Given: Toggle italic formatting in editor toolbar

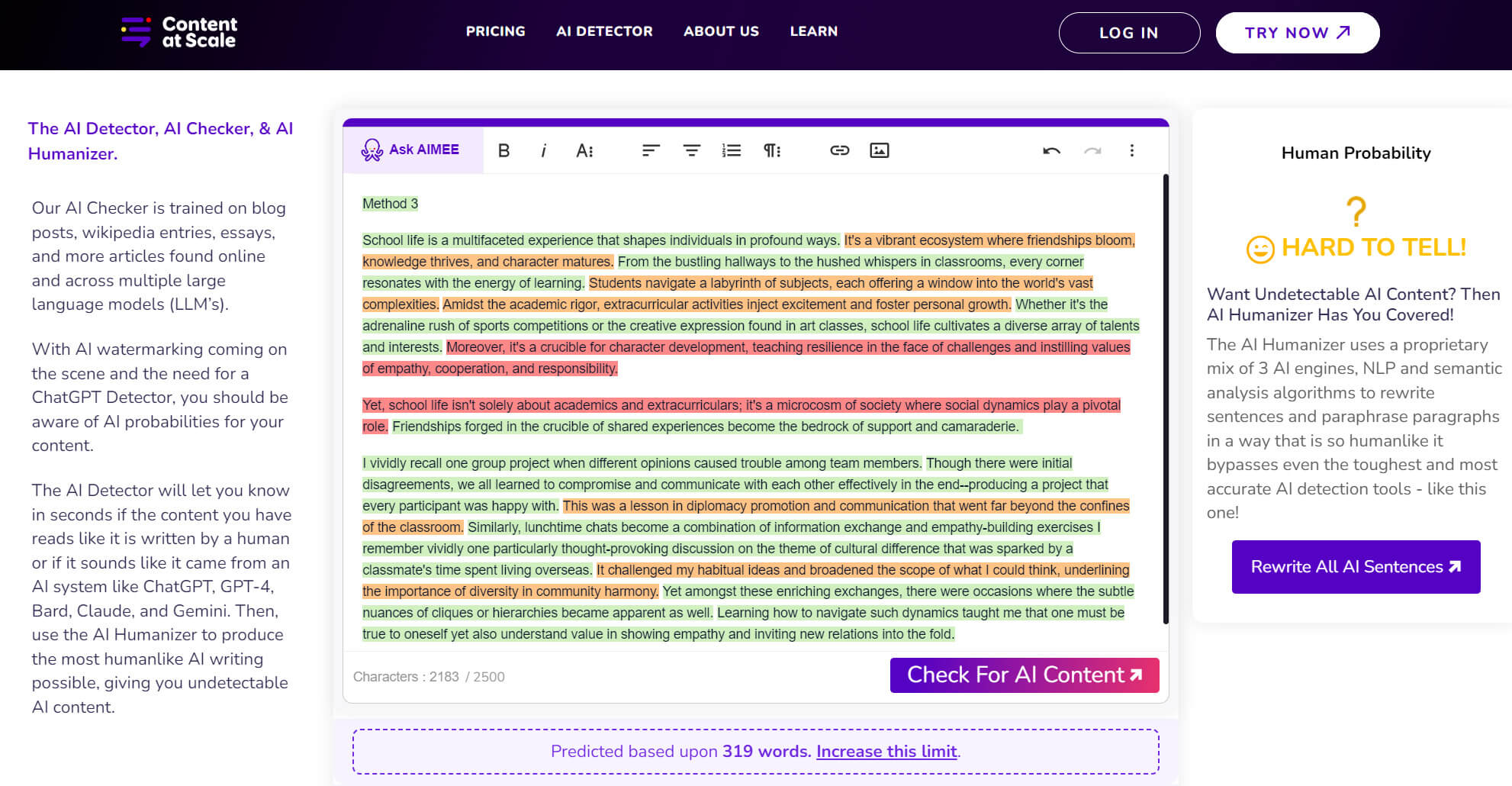Looking at the screenshot, I should pos(543,150).
